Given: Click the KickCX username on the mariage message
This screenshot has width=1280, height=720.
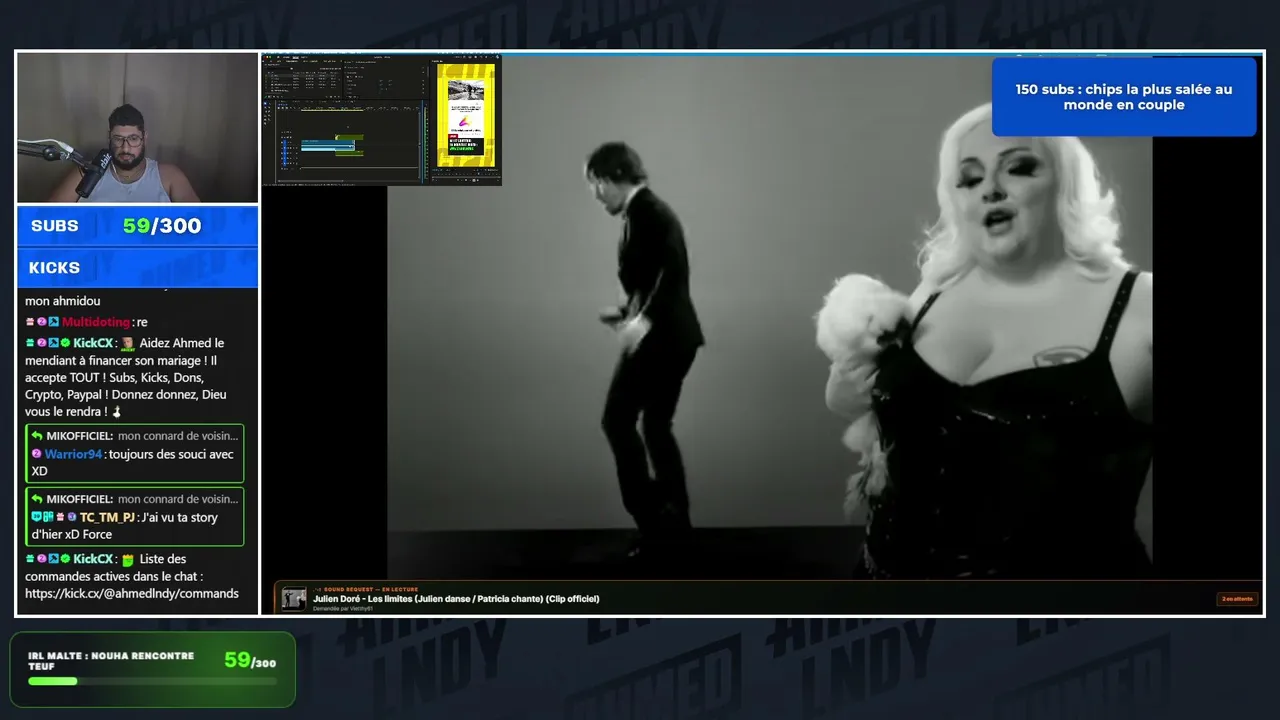Looking at the screenshot, I should (x=93, y=343).
